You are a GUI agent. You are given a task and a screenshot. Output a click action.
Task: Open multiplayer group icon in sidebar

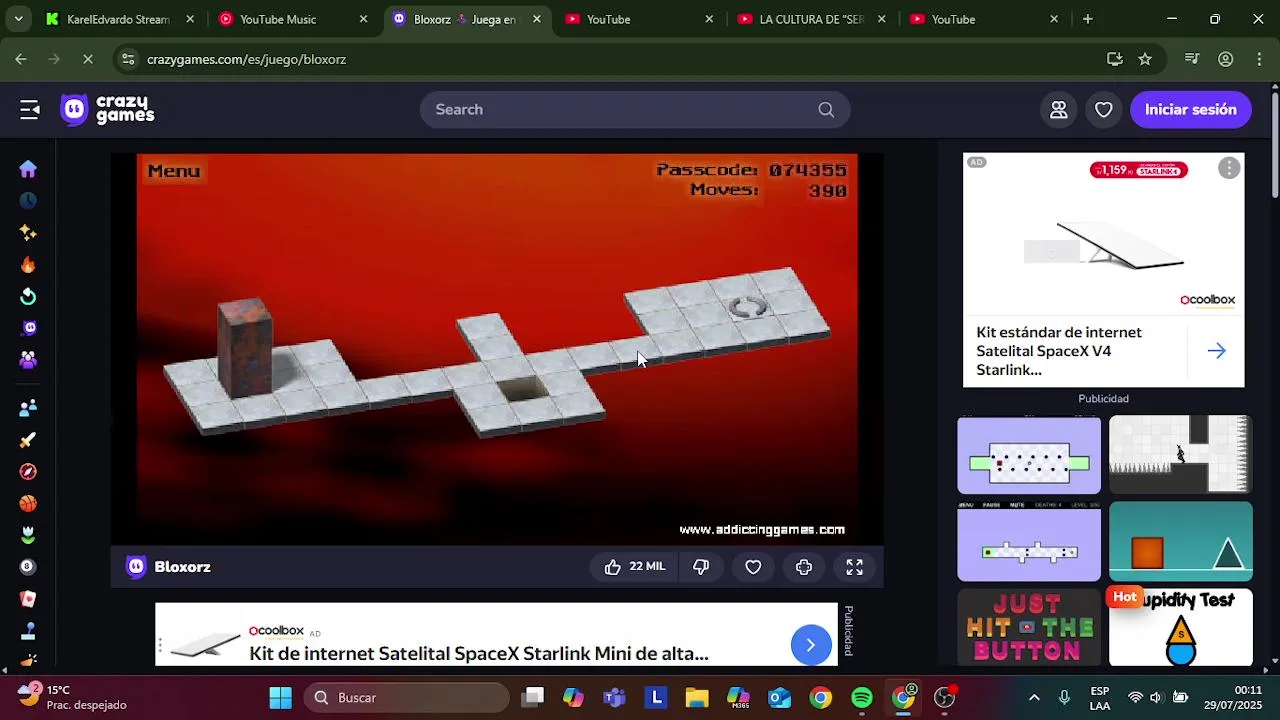28,360
